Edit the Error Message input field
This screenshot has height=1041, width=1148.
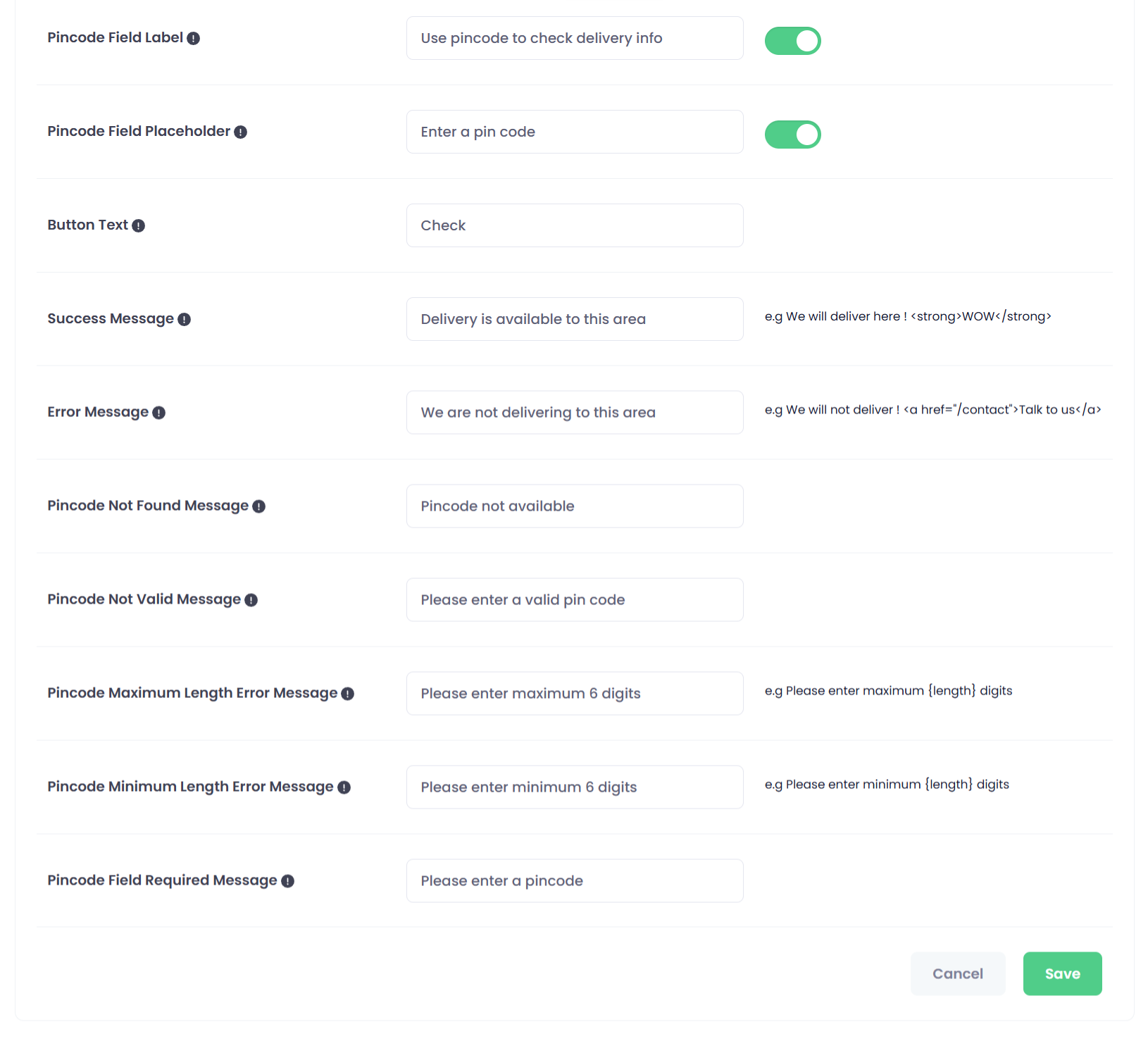(575, 413)
